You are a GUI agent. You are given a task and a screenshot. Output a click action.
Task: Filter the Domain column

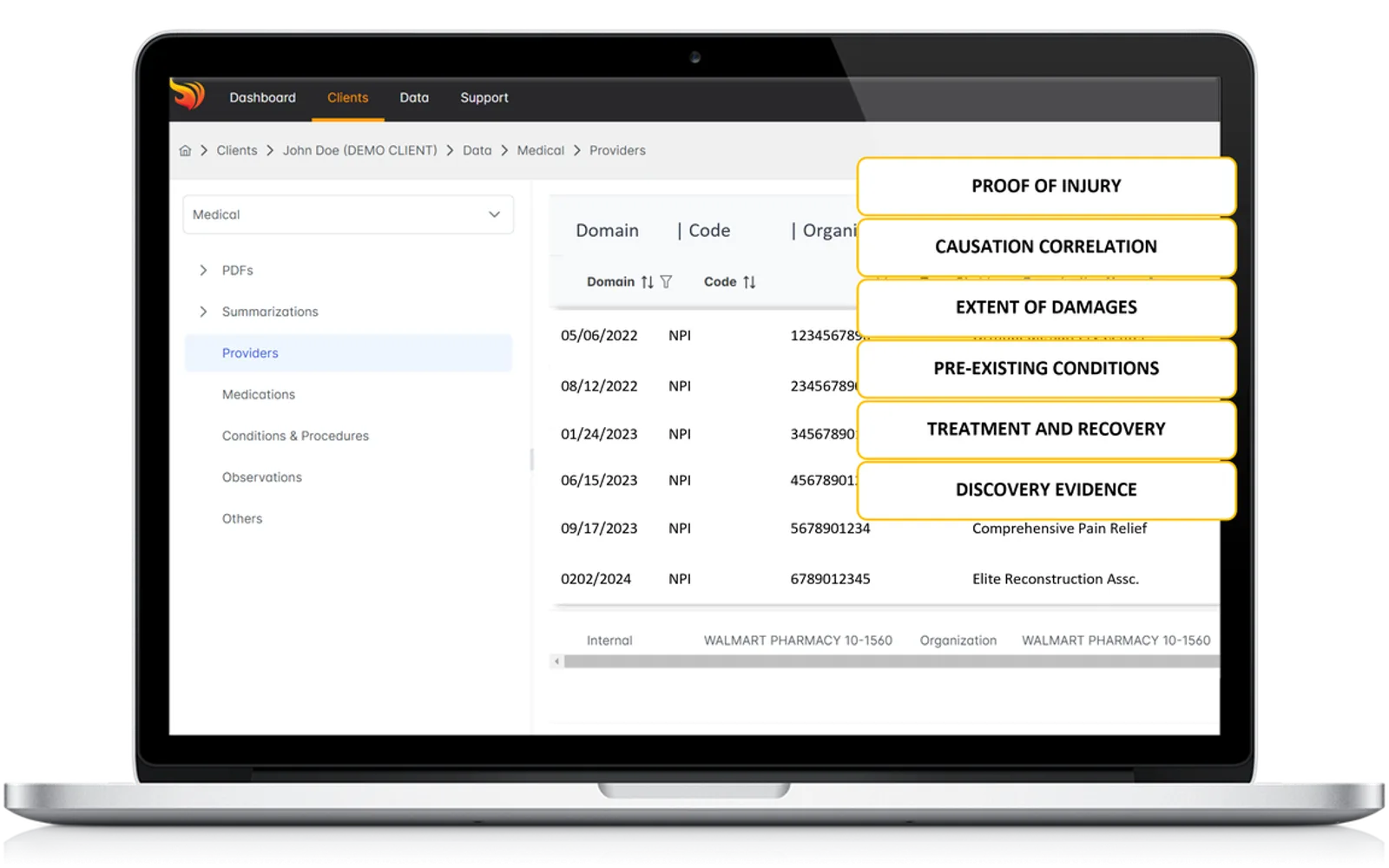(666, 282)
